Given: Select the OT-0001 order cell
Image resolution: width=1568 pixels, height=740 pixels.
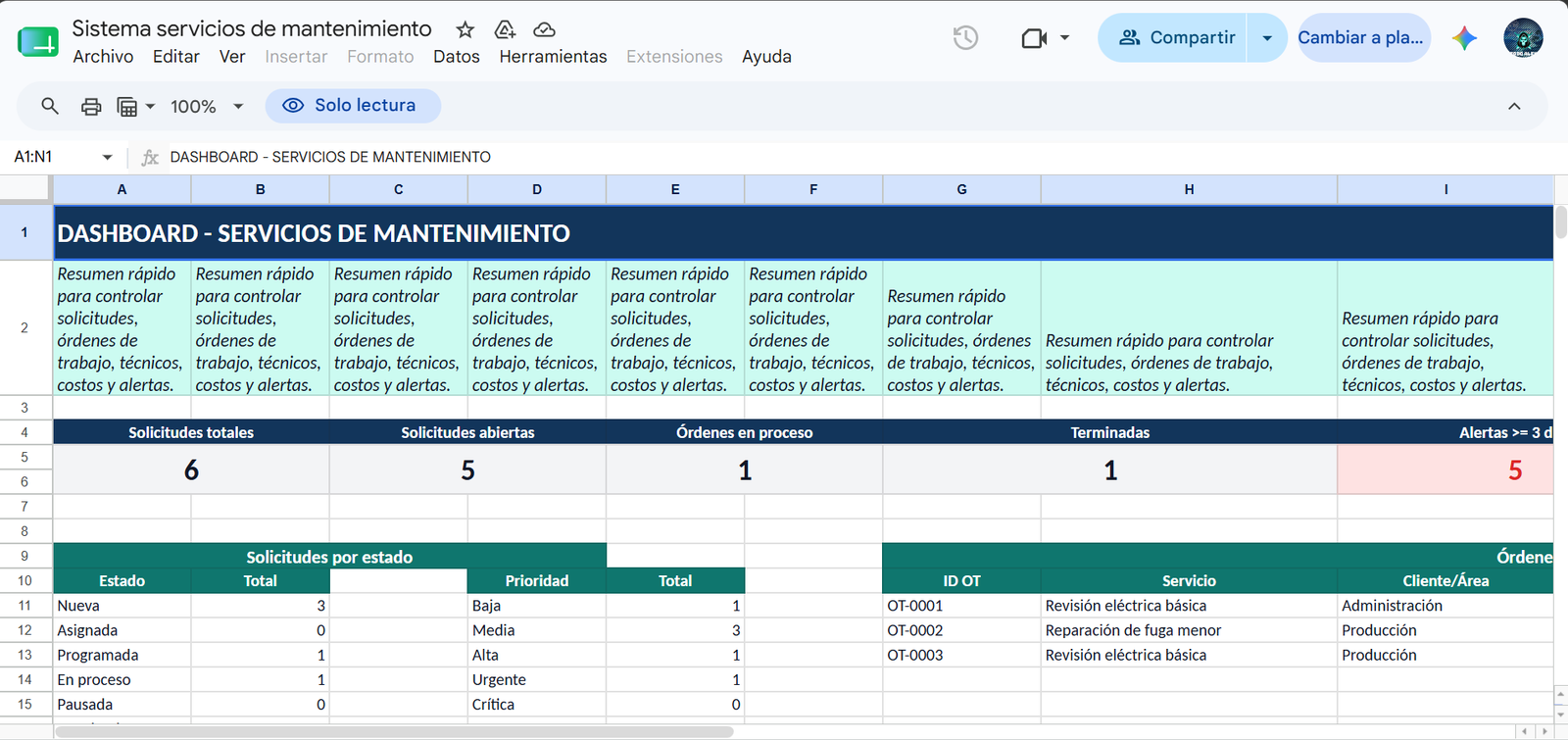Looking at the screenshot, I should (x=961, y=606).
